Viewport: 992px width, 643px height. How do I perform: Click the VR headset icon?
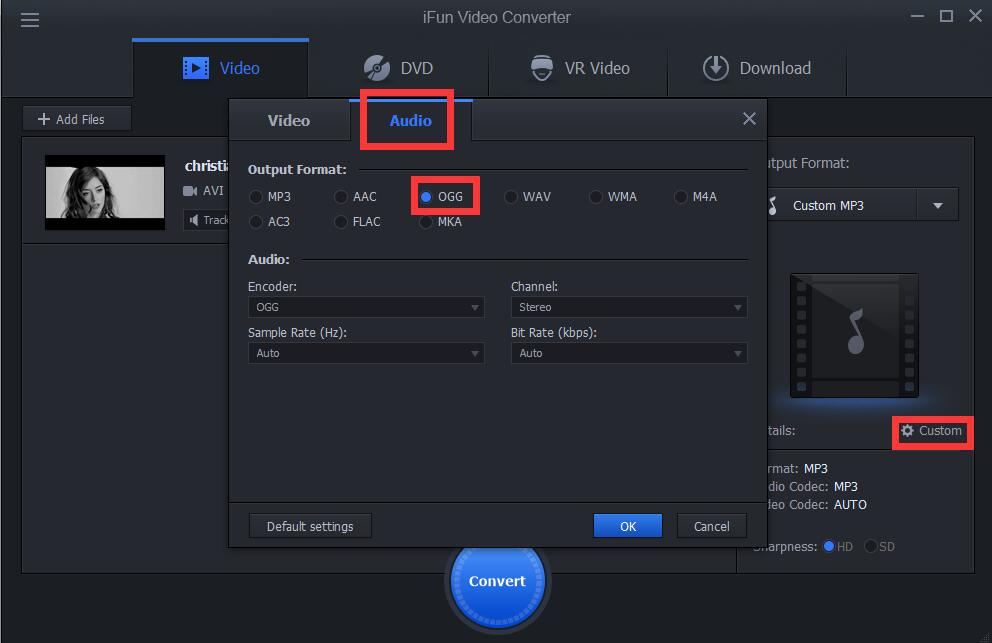pyautogui.click(x=542, y=68)
